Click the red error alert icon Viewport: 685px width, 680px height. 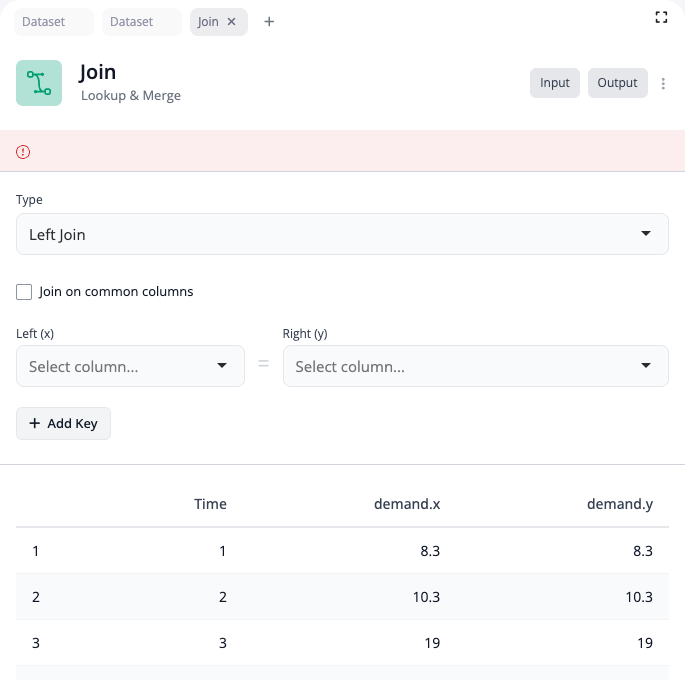tap(24, 152)
